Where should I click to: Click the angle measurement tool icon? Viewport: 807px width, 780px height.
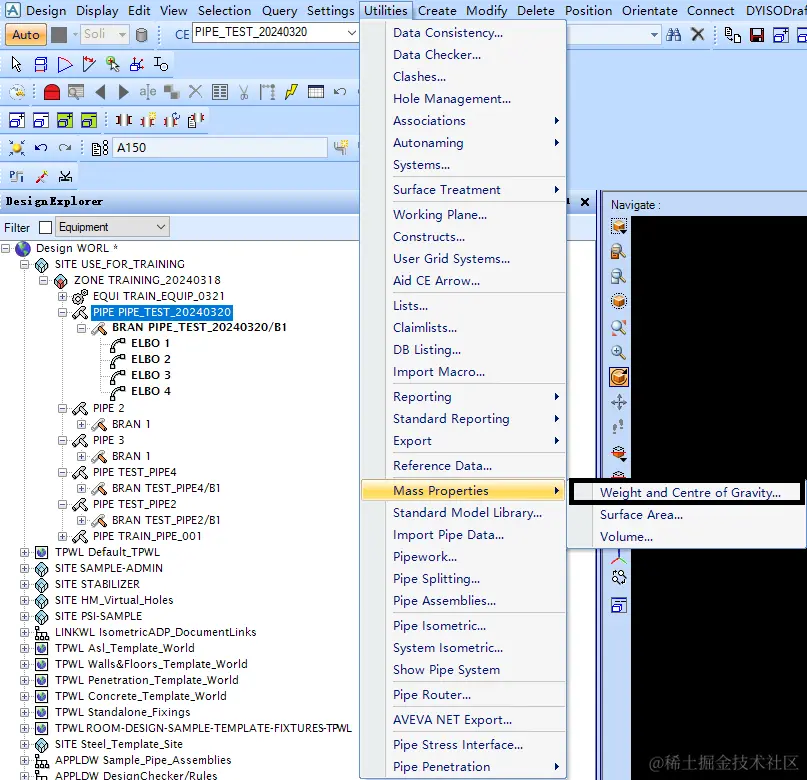coord(89,64)
